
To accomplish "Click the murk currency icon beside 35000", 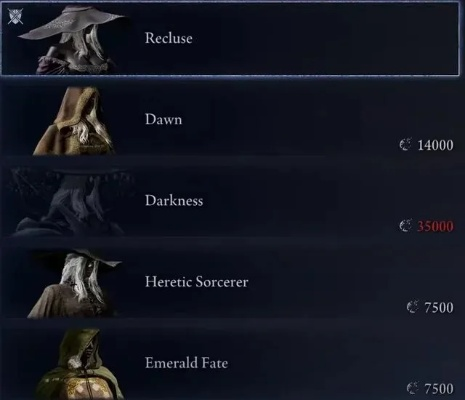I will point(405,226).
